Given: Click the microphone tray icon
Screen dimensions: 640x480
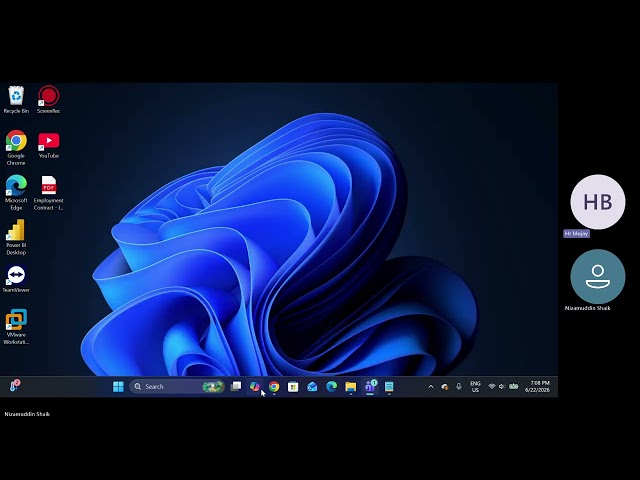Looking at the screenshot, I should click(x=459, y=387).
